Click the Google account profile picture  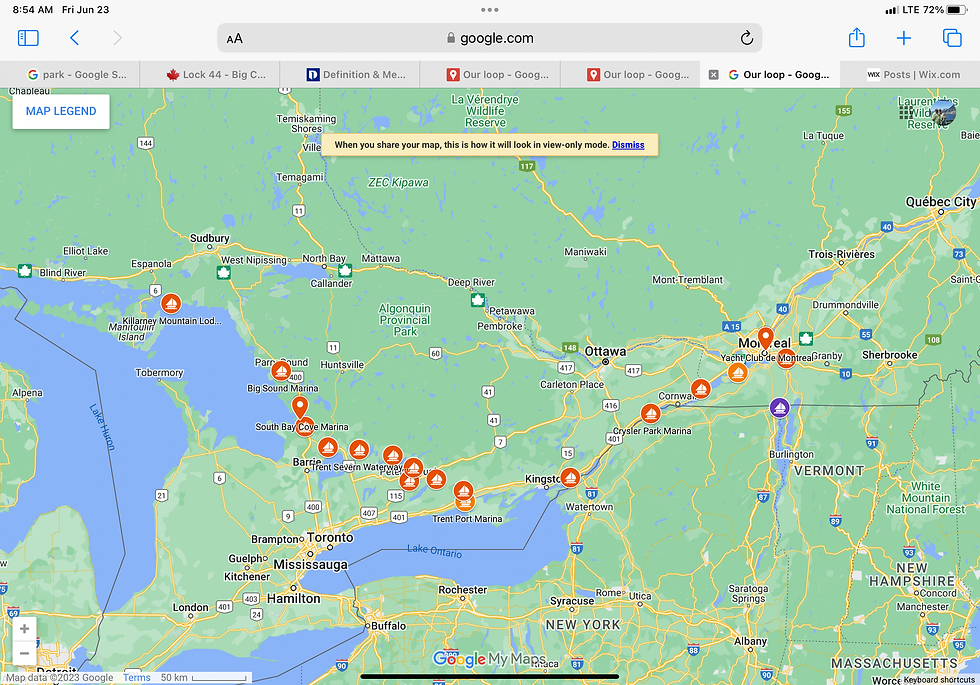[943, 112]
